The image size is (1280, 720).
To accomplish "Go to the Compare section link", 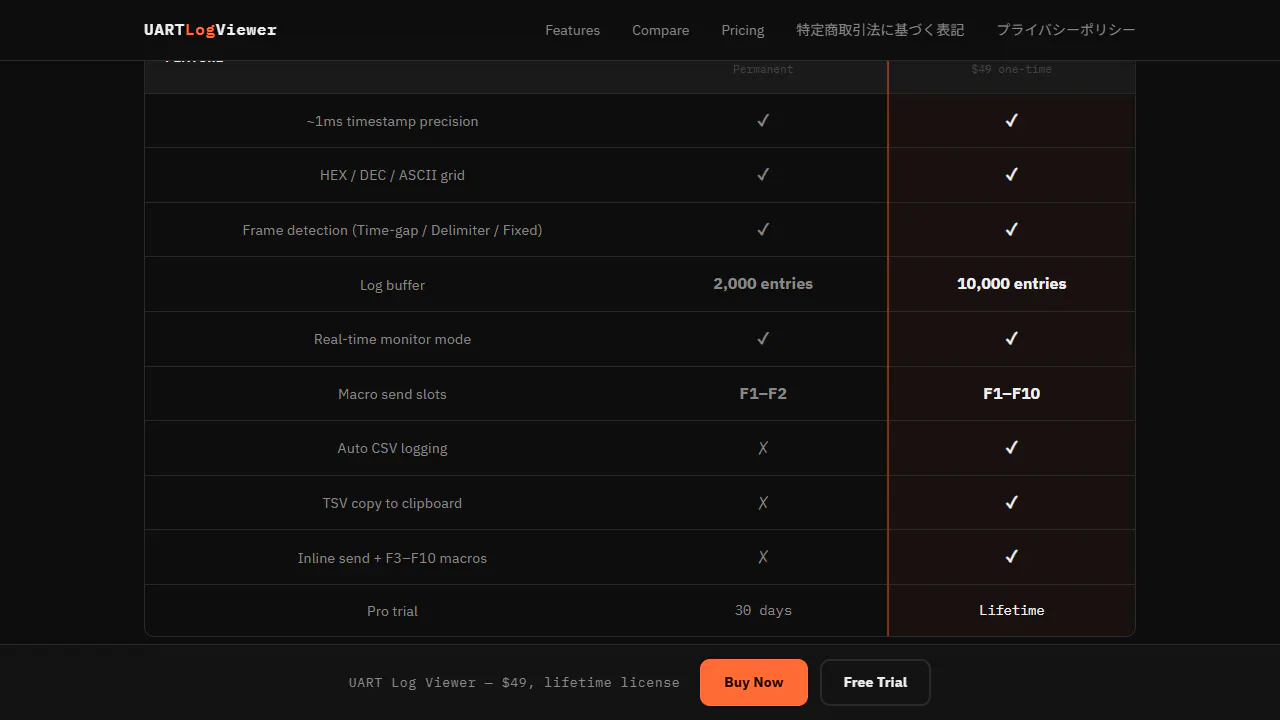I will click(660, 30).
